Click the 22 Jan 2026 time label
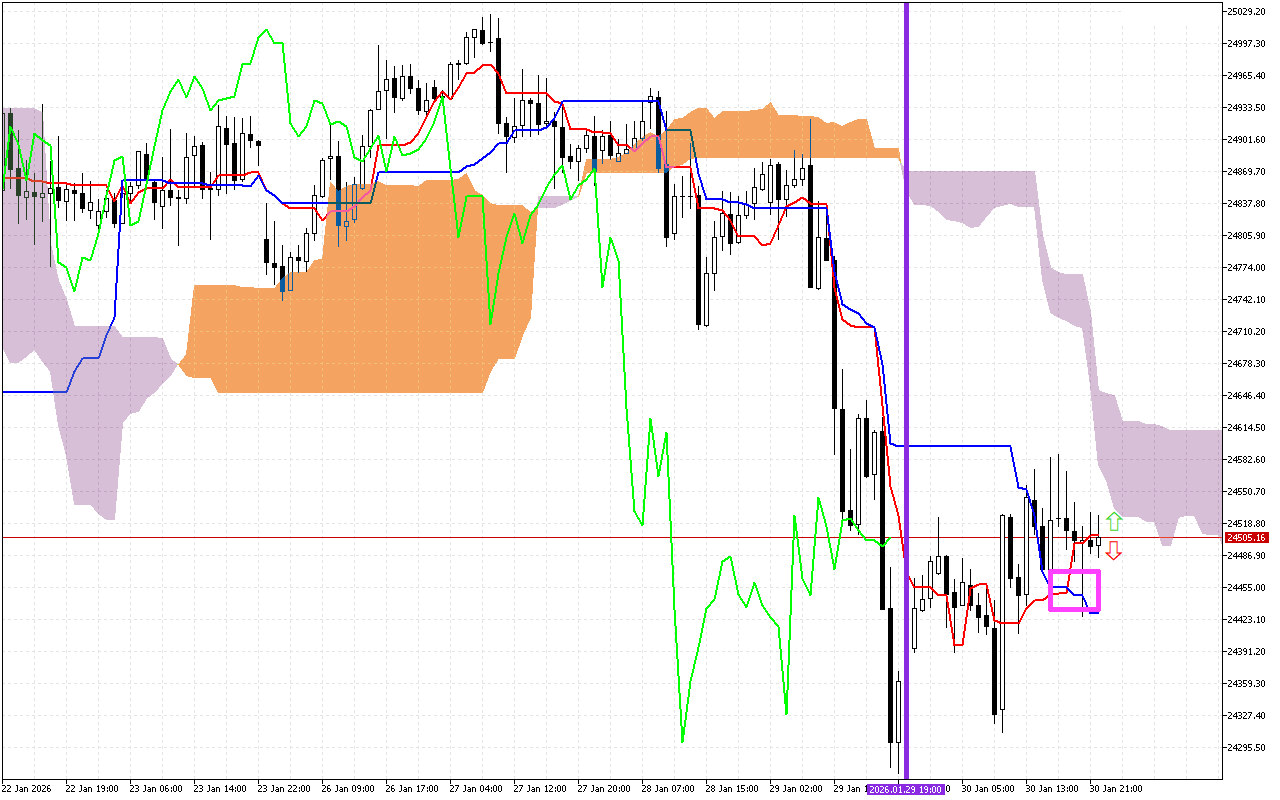 tap(28, 789)
